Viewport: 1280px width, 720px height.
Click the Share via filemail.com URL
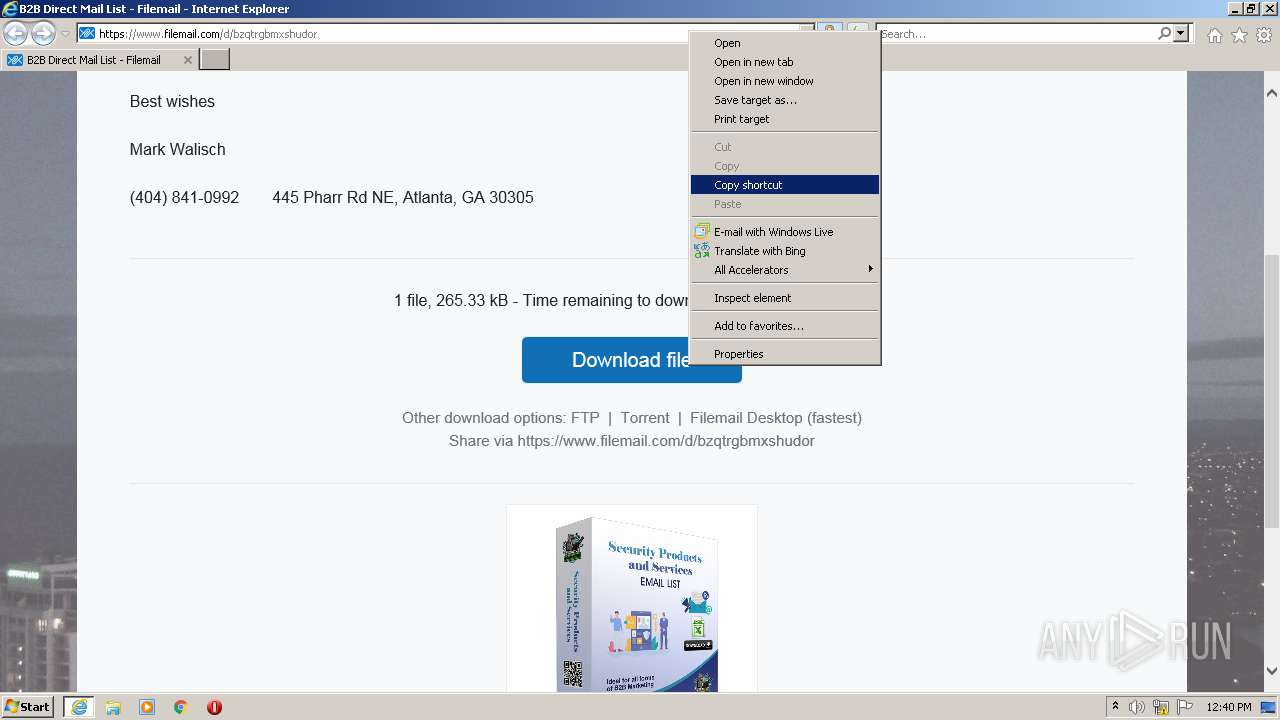(x=666, y=441)
